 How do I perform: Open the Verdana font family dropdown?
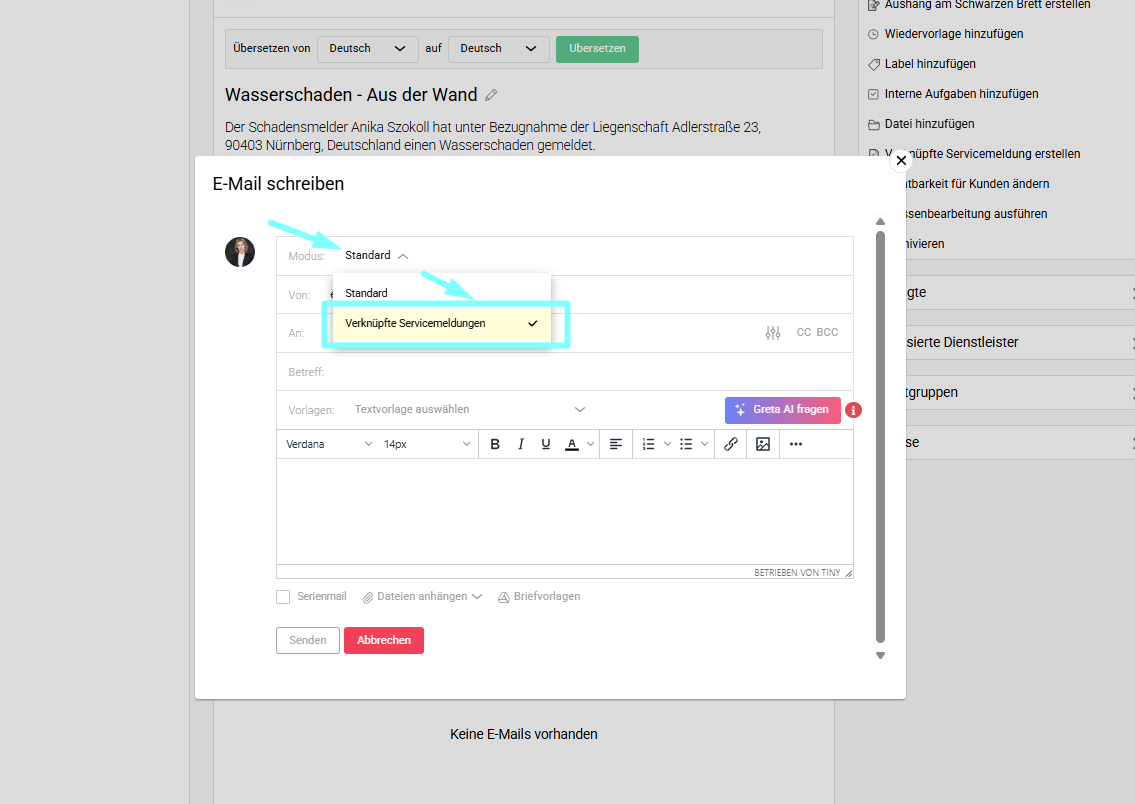tap(329, 444)
